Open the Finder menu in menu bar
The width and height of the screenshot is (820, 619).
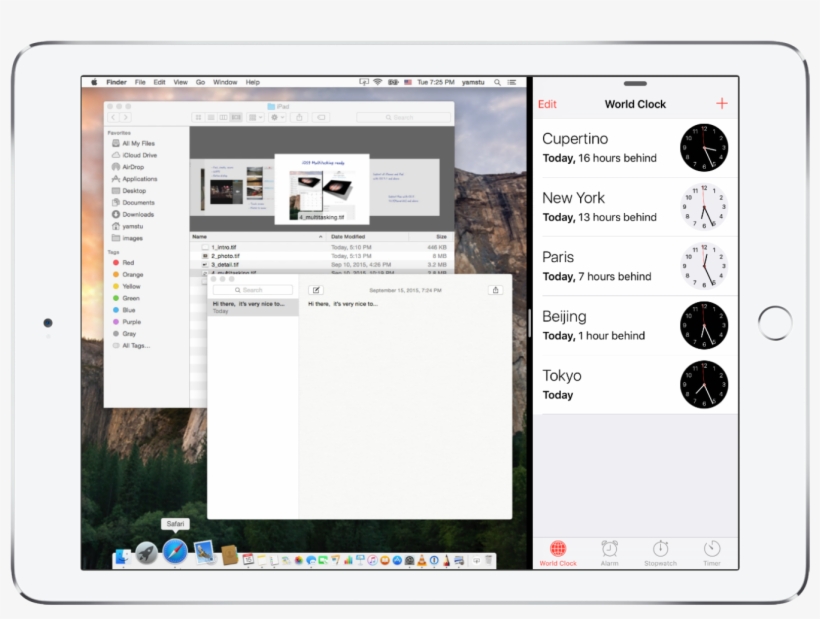[x=116, y=82]
